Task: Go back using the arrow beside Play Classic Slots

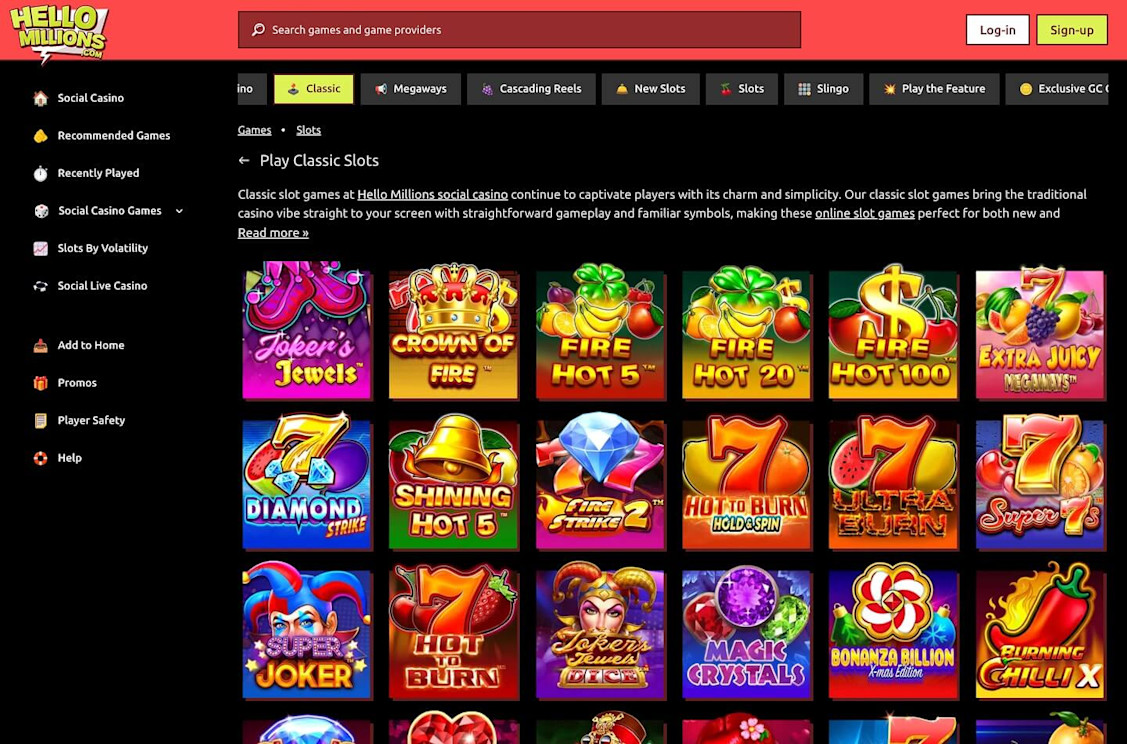Action: pyautogui.click(x=244, y=161)
